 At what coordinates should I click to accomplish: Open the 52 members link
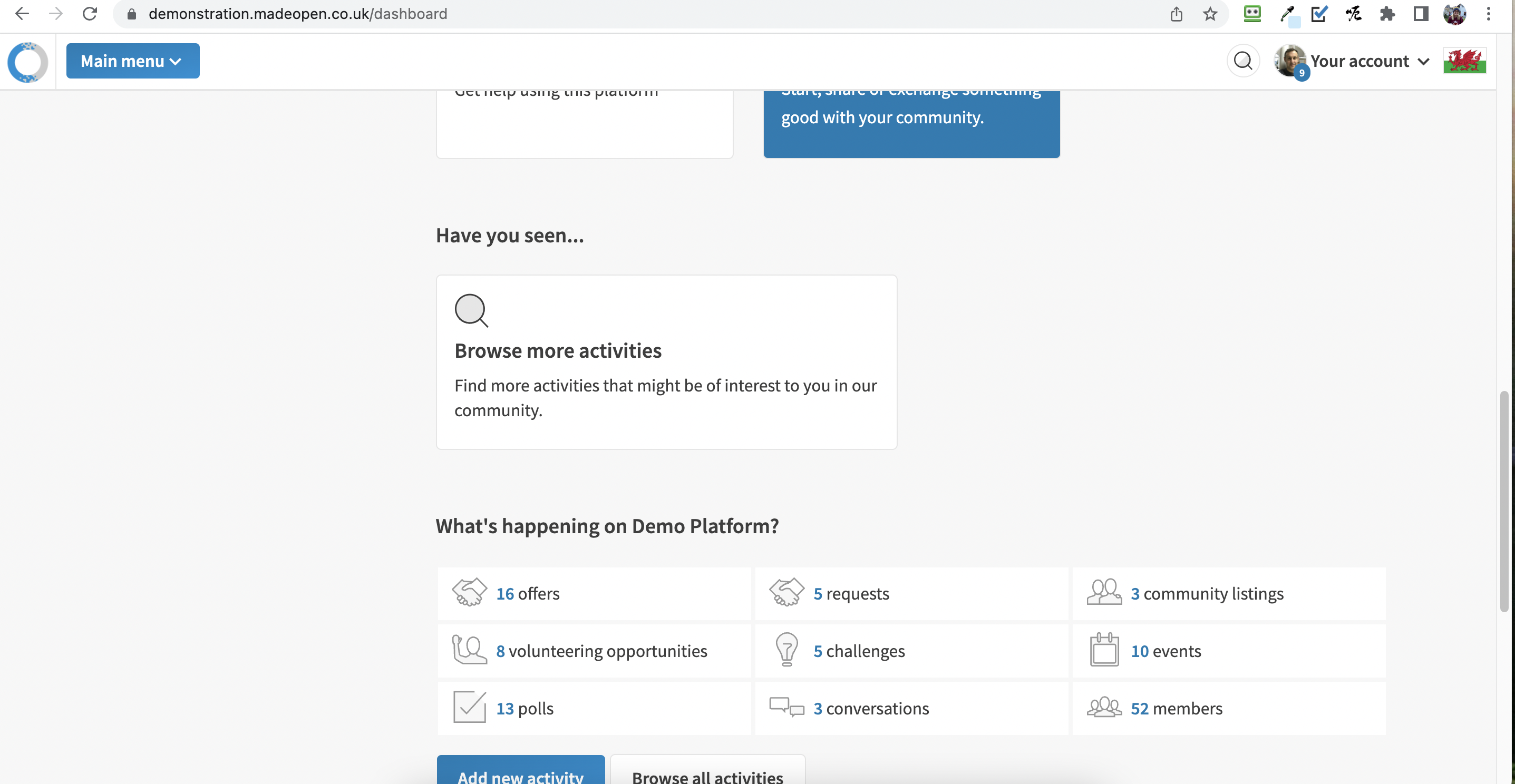1176,709
